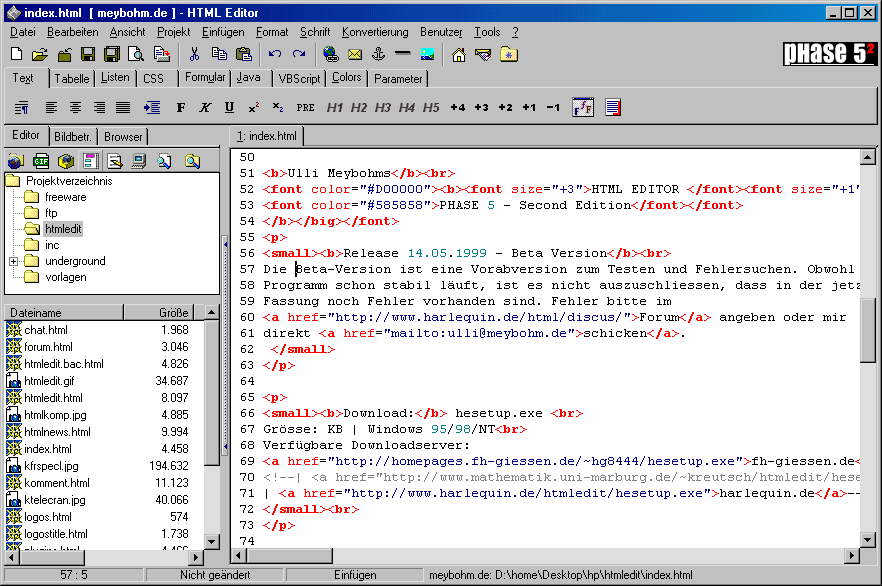
Task: Open the Einfügen menu
Action: click(x=223, y=32)
